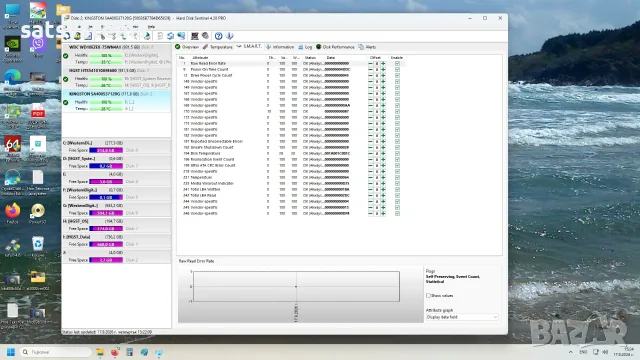Select the KINGSTON SA400S37120G disk entry
The width and height of the screenshot is (640, 360).
tap(116, 101)
